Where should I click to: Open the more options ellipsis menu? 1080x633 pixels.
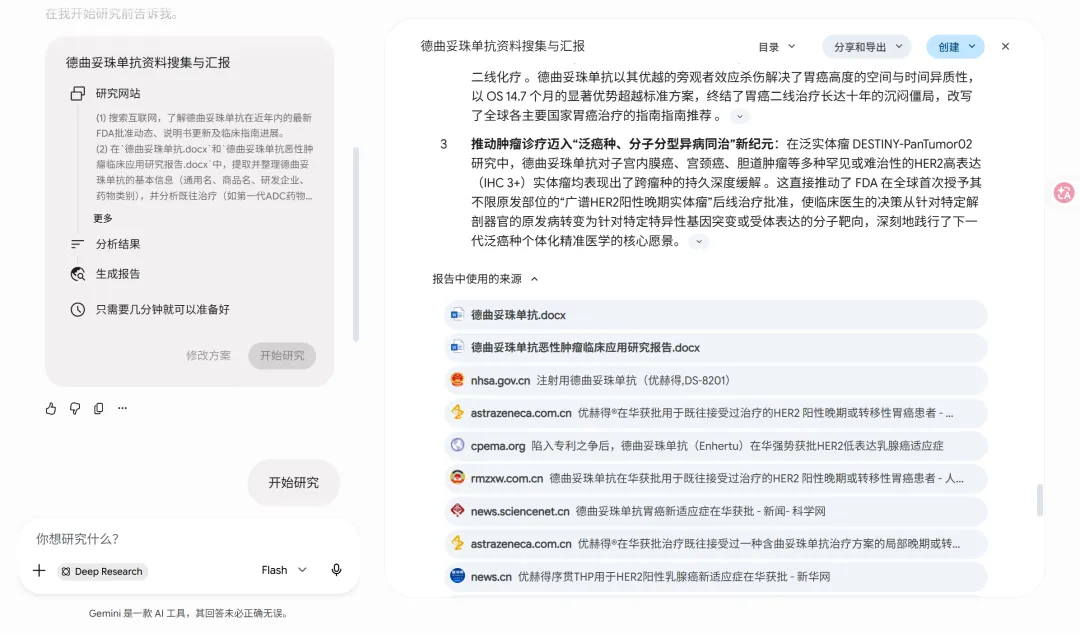123,408
